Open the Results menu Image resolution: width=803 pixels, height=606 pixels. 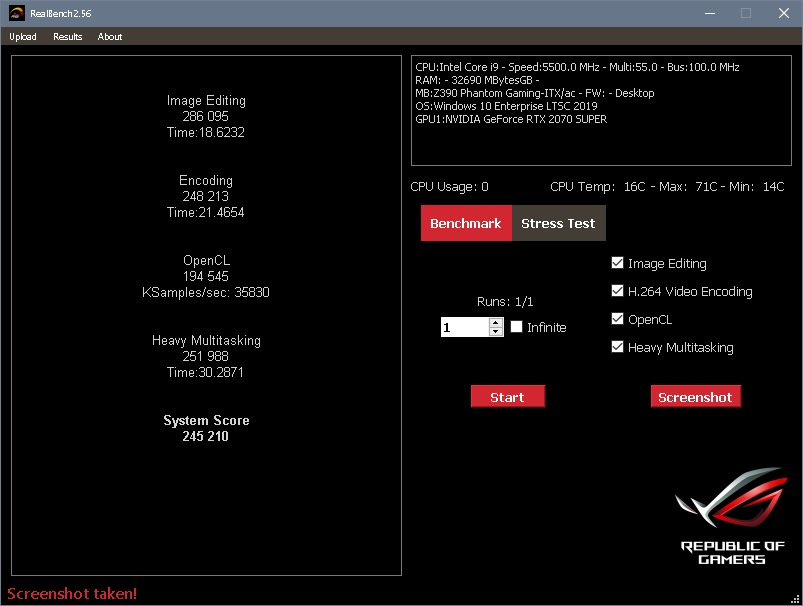coord(67,36)
